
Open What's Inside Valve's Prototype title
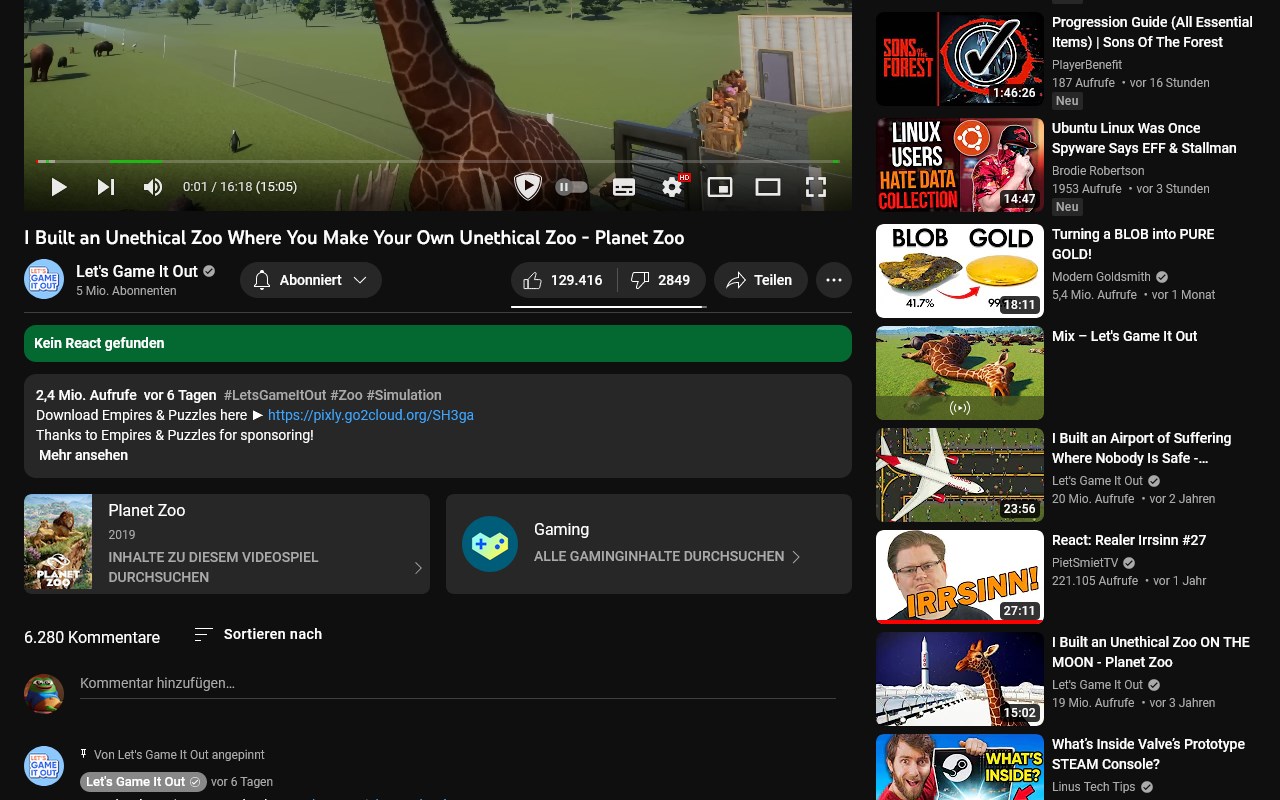(x=1148, y=754)
